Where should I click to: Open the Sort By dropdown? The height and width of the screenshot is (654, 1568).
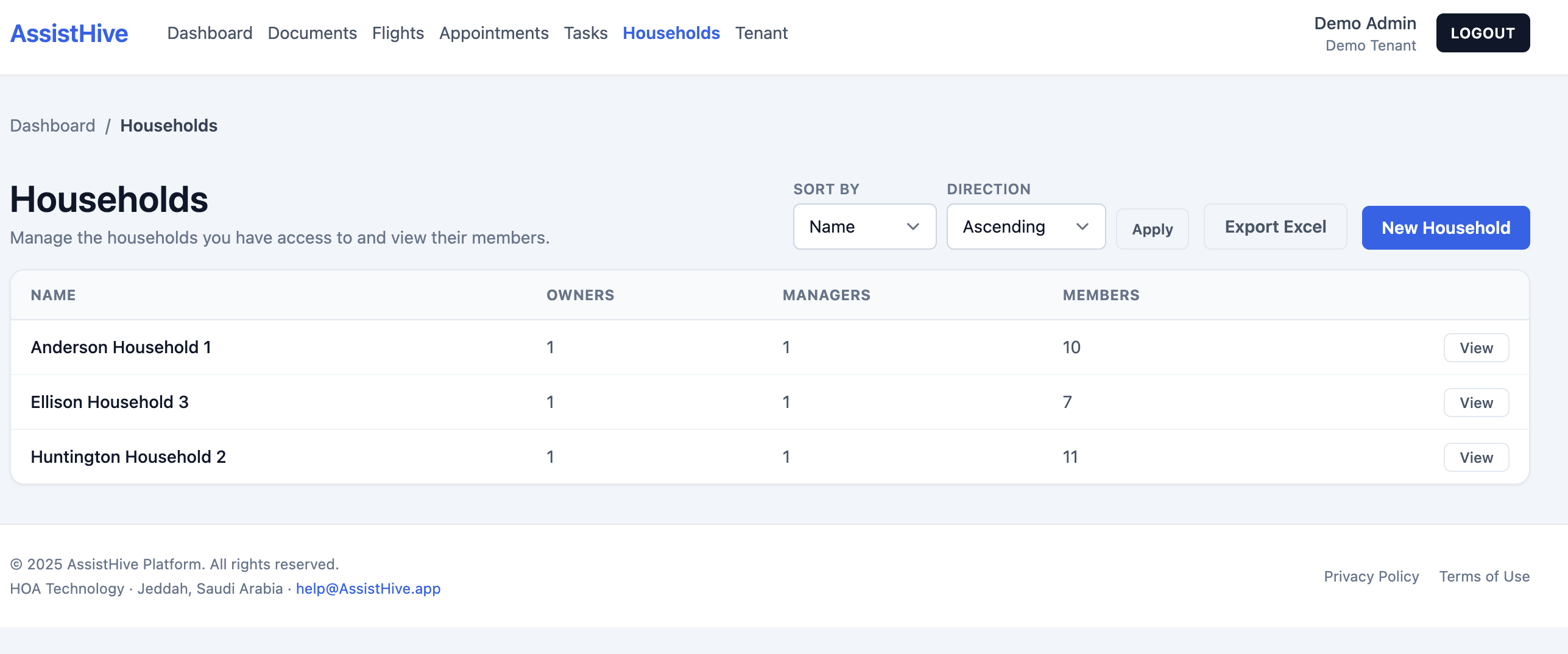coord(864,227)
